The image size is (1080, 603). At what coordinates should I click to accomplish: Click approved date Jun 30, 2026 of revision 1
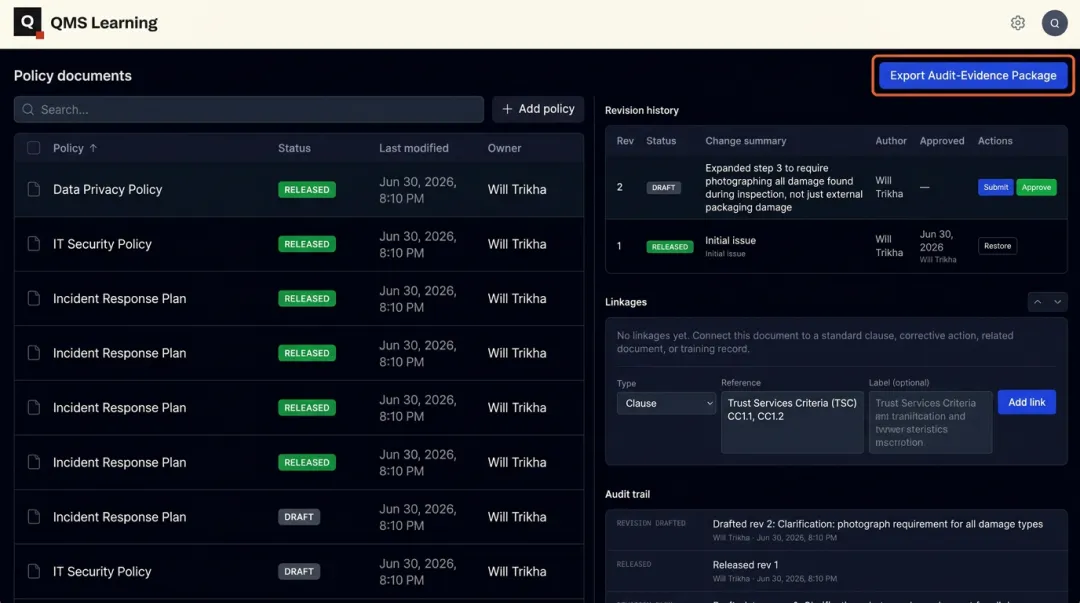pos(936,241)
